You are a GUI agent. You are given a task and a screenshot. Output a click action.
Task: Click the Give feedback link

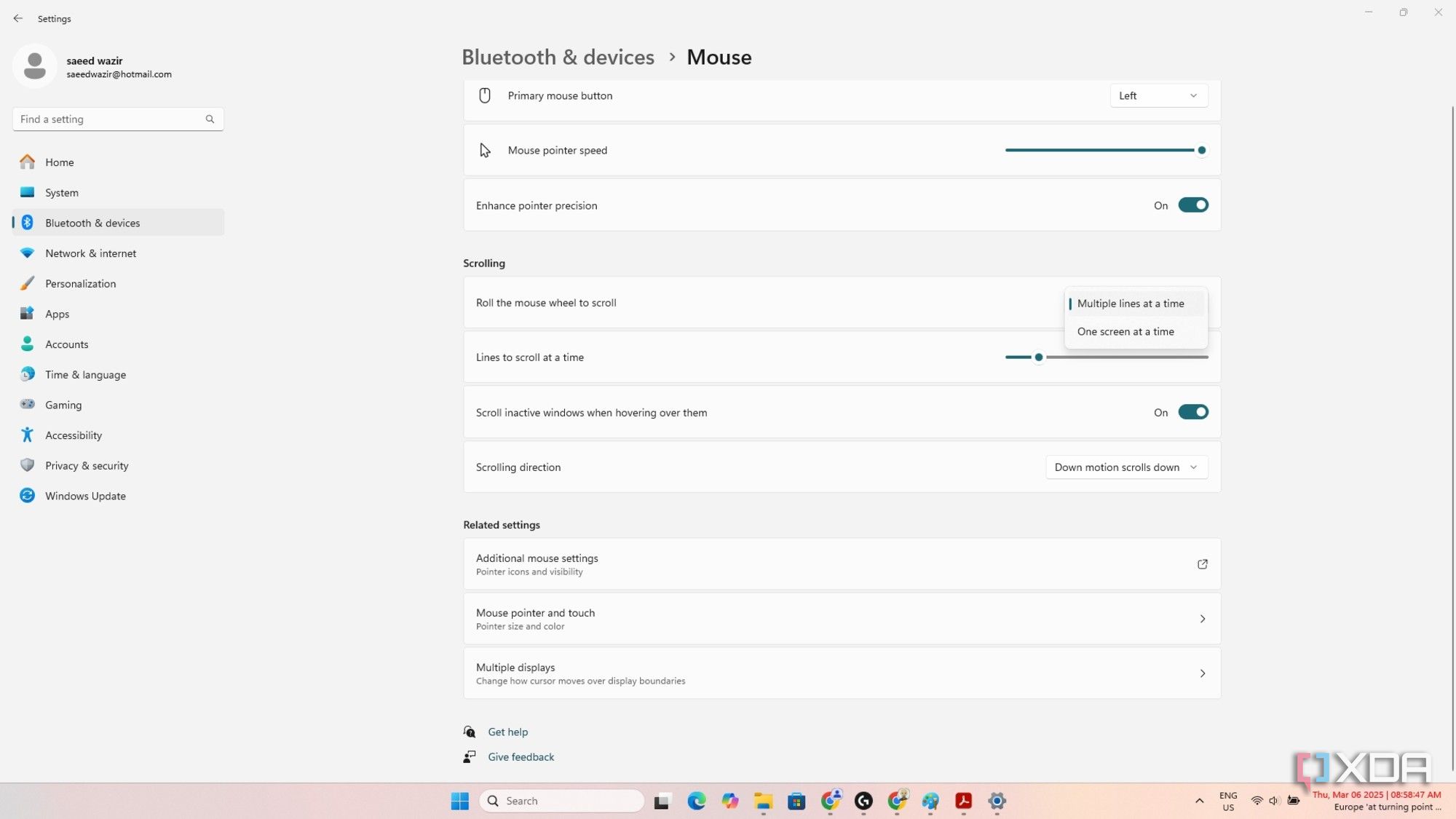pos(521,757)
